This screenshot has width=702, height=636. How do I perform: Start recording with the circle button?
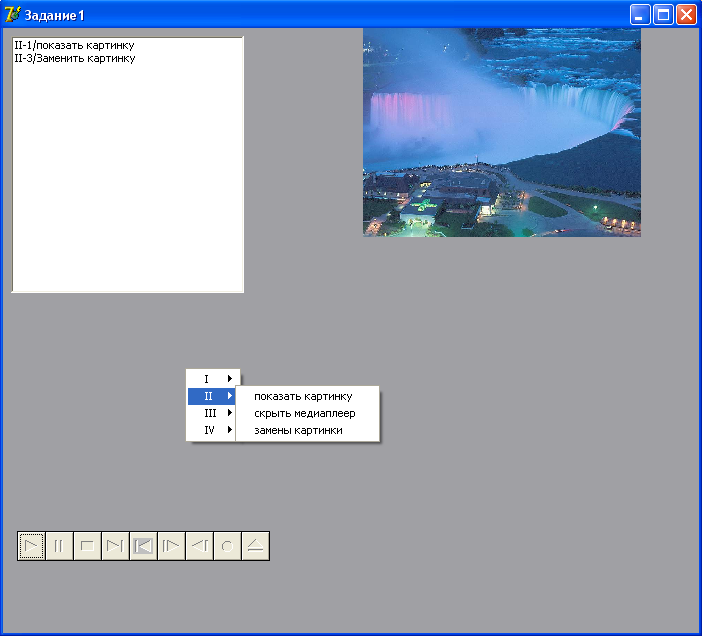click(227, 546)
